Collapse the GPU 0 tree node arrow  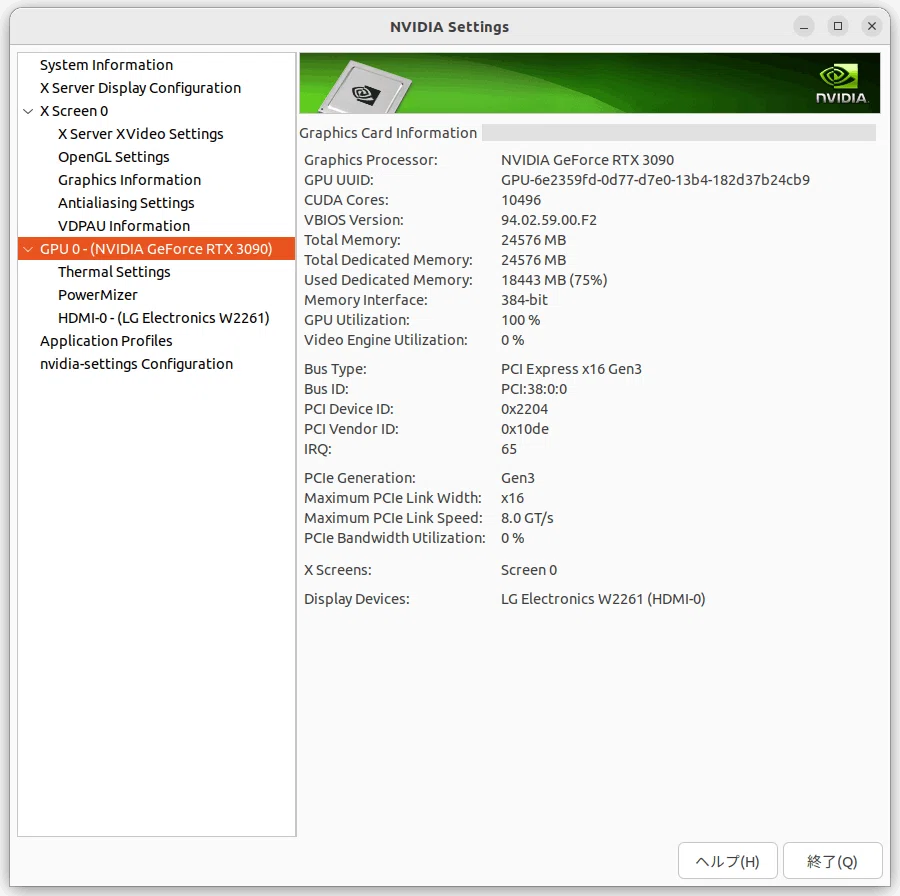[x=28, y=249]
